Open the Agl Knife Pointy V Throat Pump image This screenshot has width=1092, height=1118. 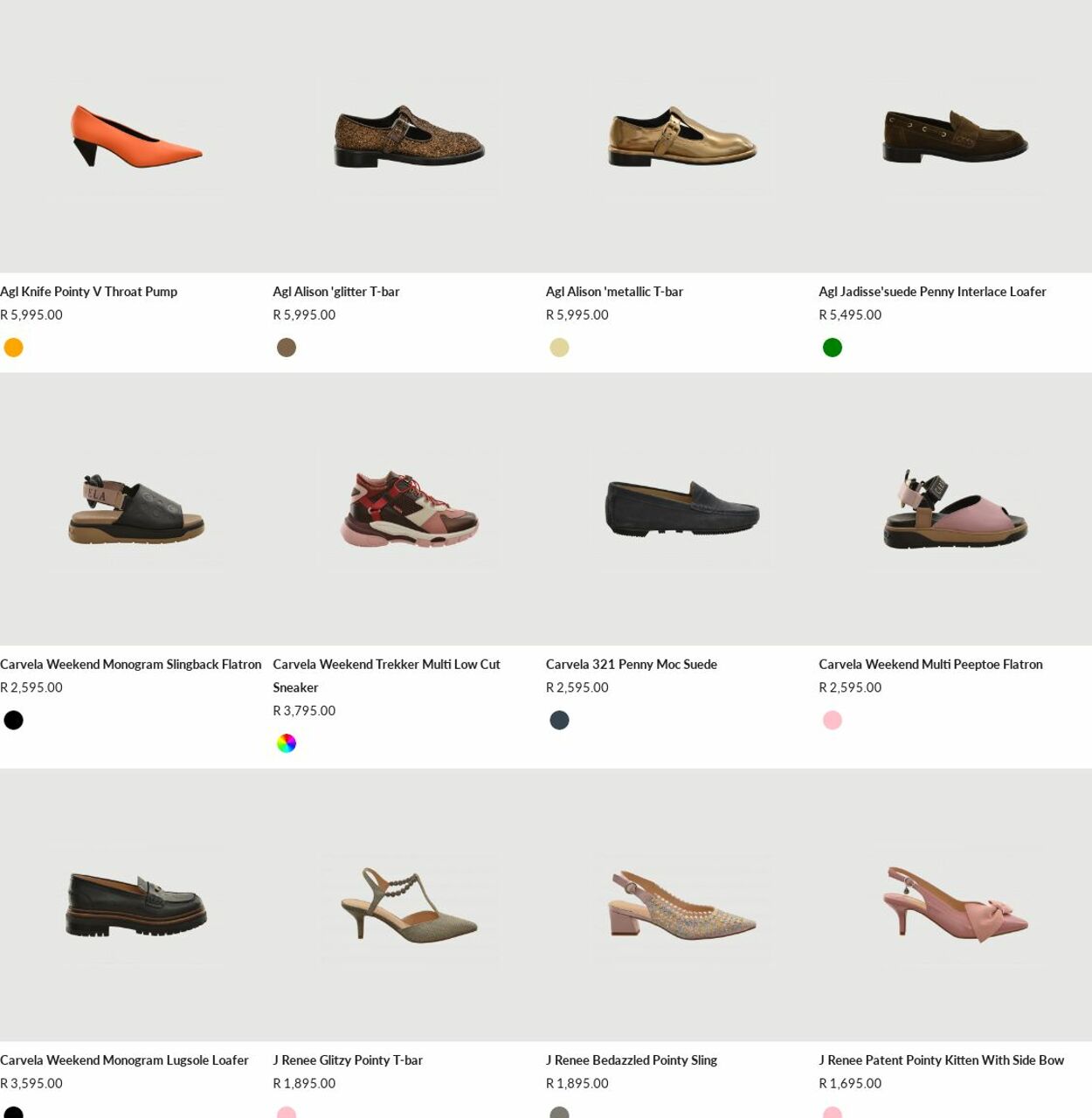tap(136, 136)
